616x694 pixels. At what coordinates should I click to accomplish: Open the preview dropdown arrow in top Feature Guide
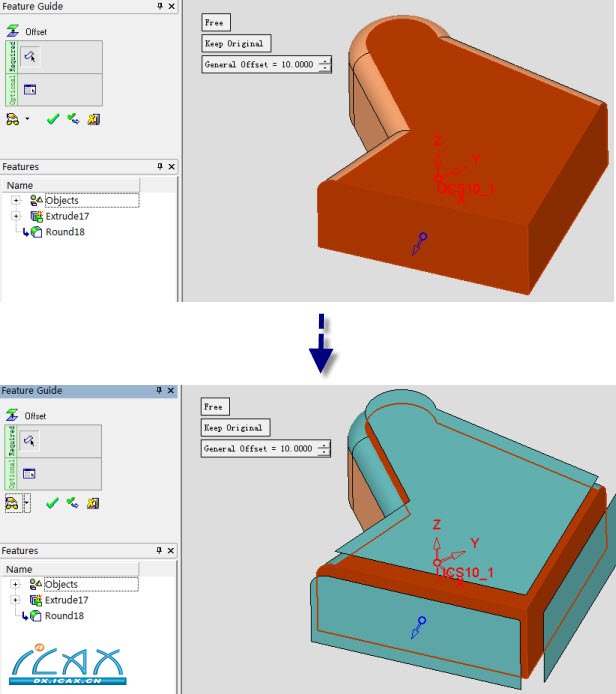(27, 119)
